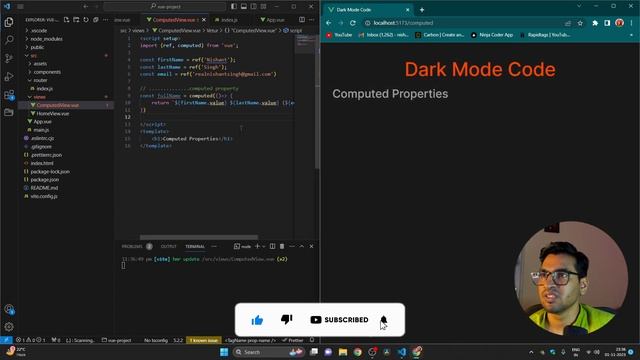The width and height of the screenshot is (640, 360).
Task: Open the Accounts menu in activity bar
Action: [x=9, y=309]
